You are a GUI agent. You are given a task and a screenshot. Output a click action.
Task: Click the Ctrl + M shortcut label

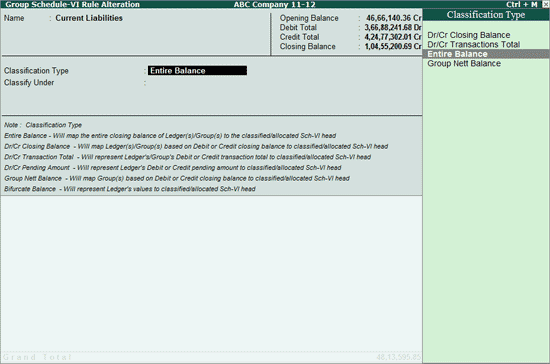[522, 4]
